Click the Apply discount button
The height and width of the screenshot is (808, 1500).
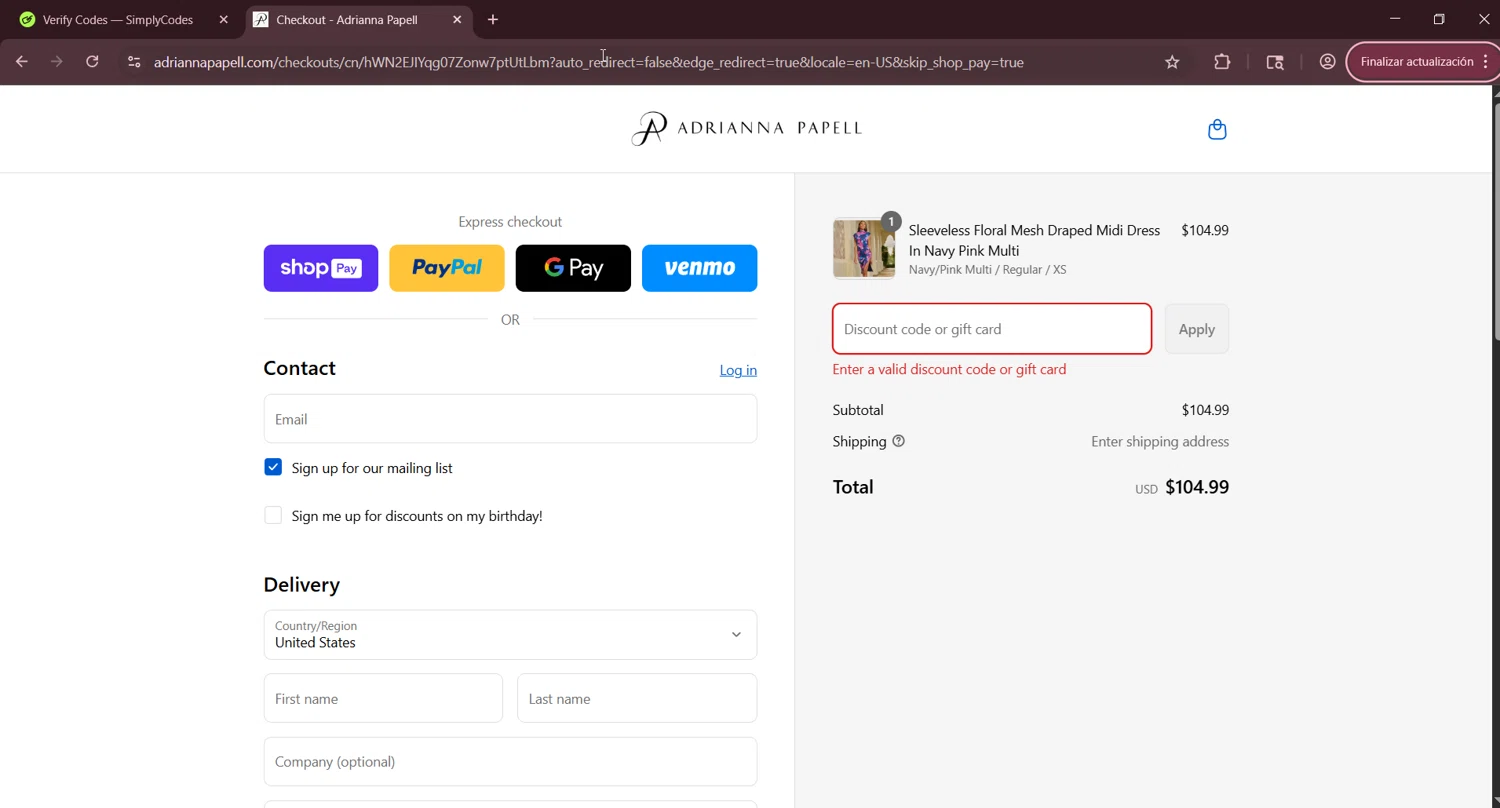[x=1197, y=329]
